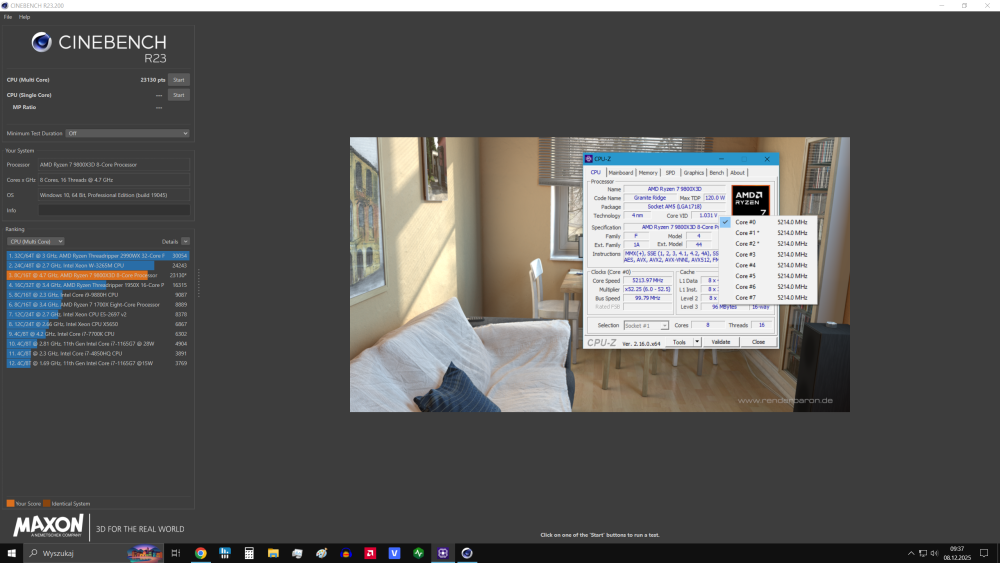The height and width of the screenshot is (563, 1000).
Task: Switch to the CPU-Z taskbar icon
Action: pyautogui.click(x=443, y=553)
